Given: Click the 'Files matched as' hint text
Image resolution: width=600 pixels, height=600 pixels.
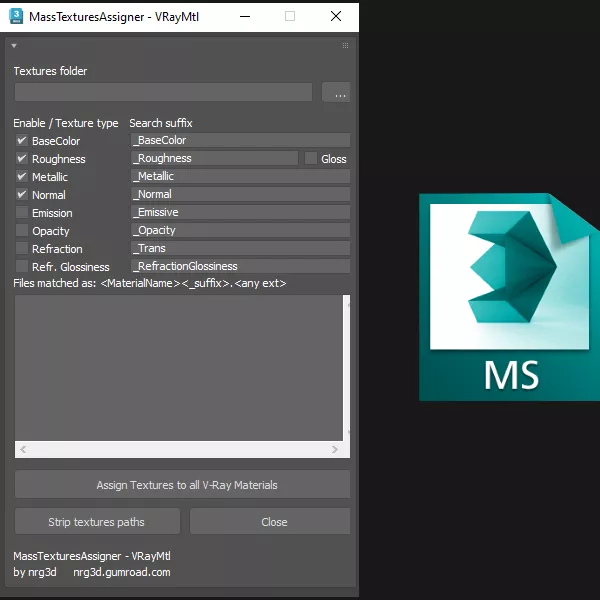Looking at the screenshot, I should [150, 283].
